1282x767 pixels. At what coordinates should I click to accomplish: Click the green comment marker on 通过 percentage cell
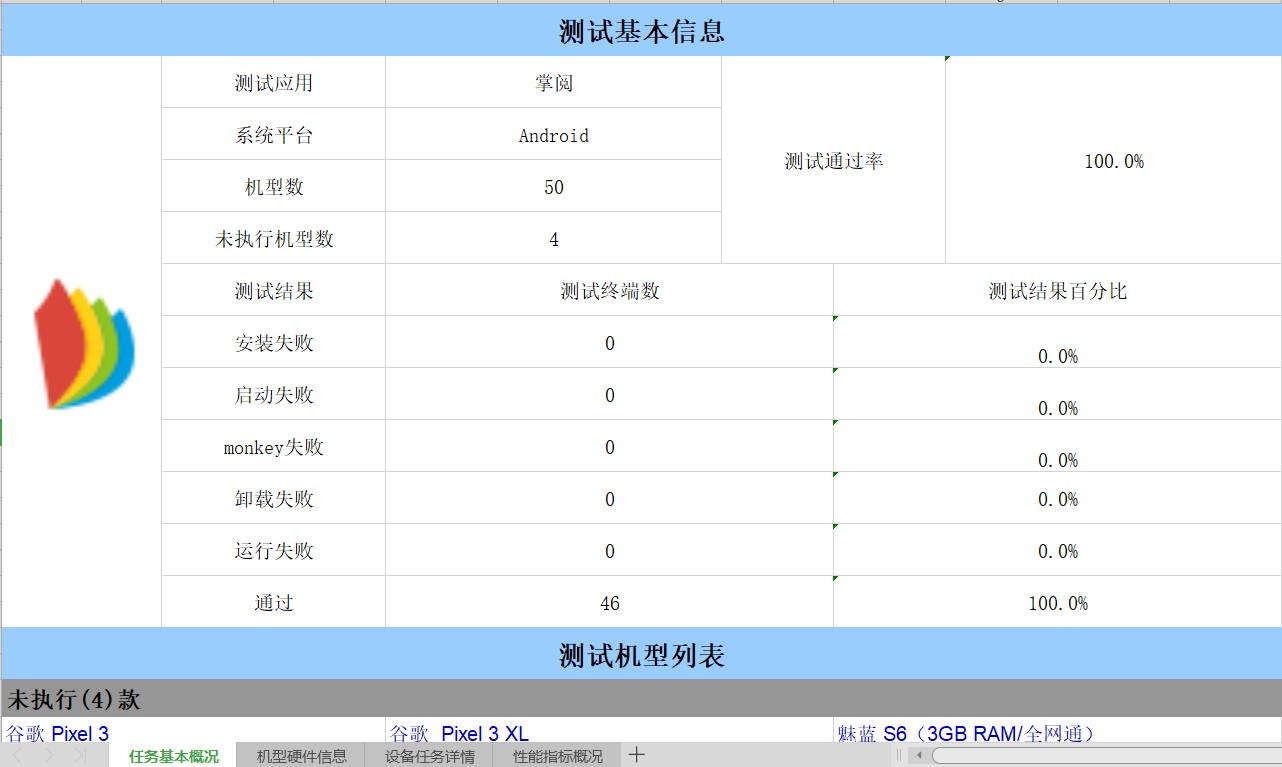pos(834,576)
